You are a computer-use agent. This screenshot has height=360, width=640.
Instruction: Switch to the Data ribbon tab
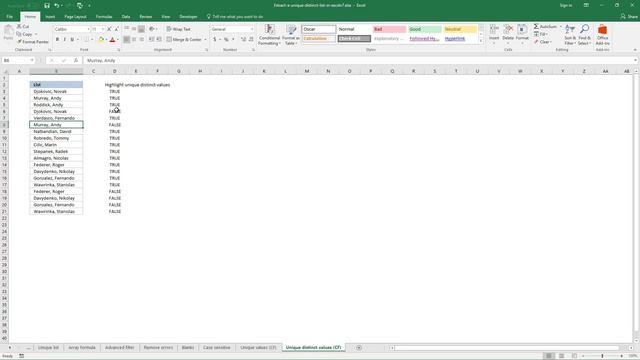click(x=126, y=17)
